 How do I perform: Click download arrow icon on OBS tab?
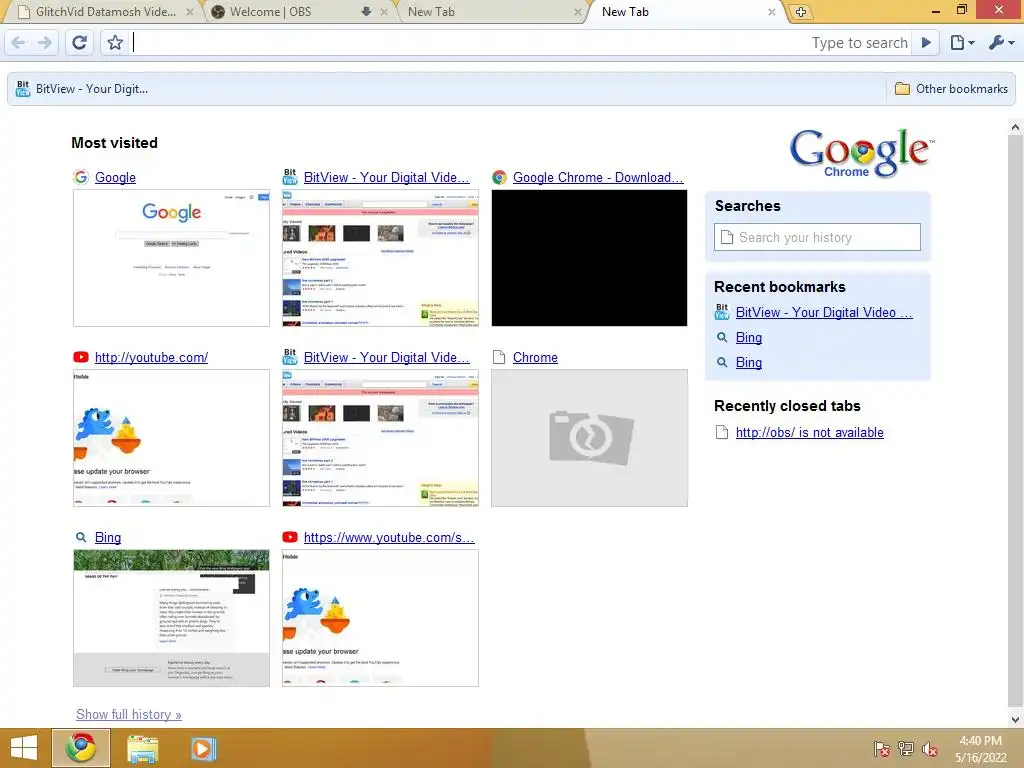point(366,12)
